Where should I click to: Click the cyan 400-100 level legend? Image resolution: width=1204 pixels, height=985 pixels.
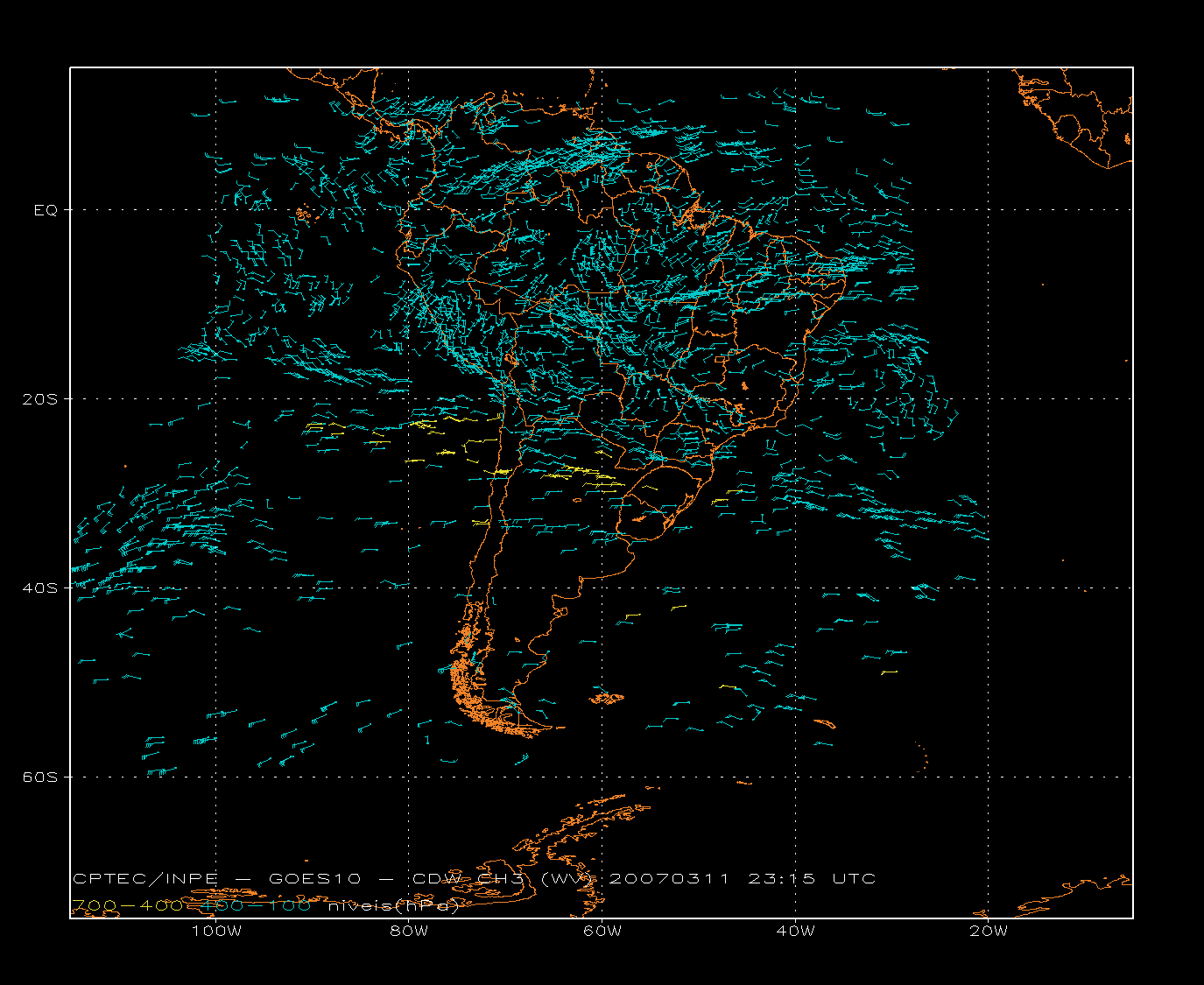257,906
